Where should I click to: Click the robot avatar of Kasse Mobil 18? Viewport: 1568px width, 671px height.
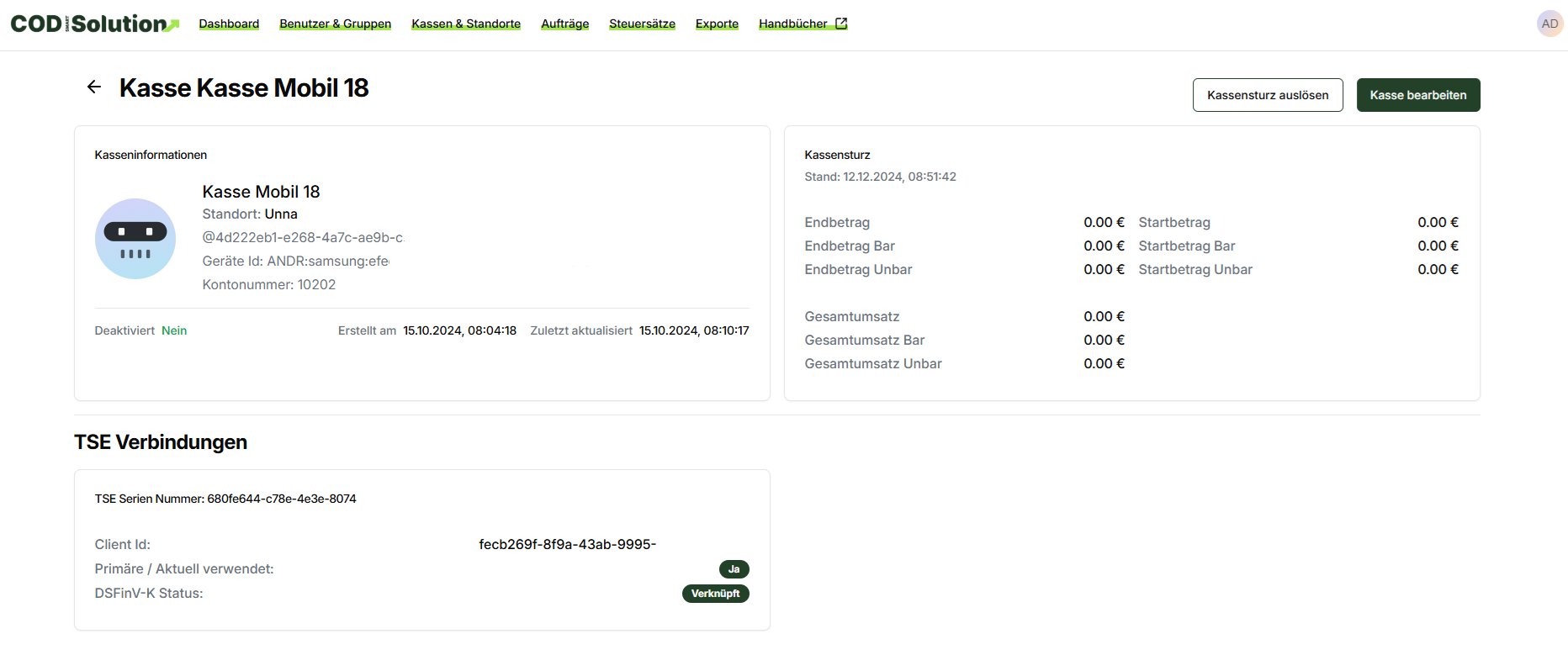[x=135, y=239]
